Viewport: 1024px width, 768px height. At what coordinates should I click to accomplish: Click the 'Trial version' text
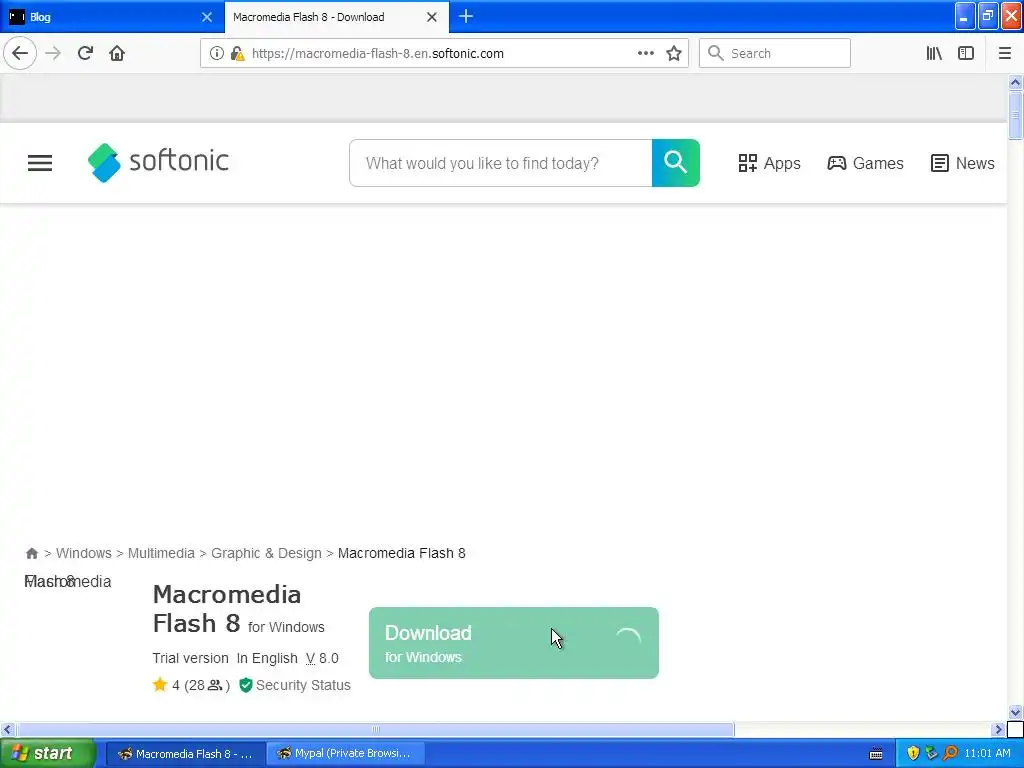(x=191, y=658)
